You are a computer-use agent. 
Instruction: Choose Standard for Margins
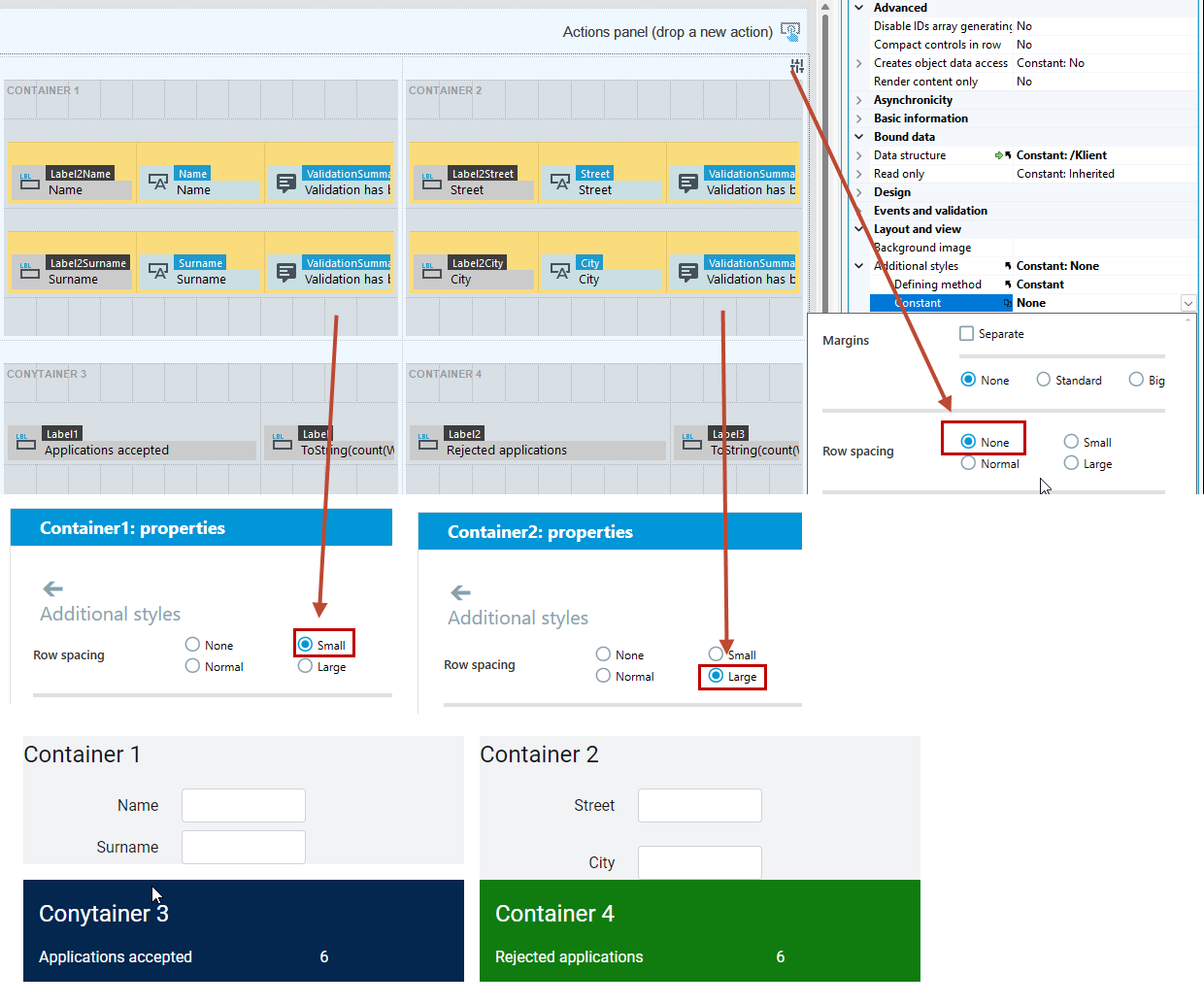pyautogui.click(x=1043, y=380)
